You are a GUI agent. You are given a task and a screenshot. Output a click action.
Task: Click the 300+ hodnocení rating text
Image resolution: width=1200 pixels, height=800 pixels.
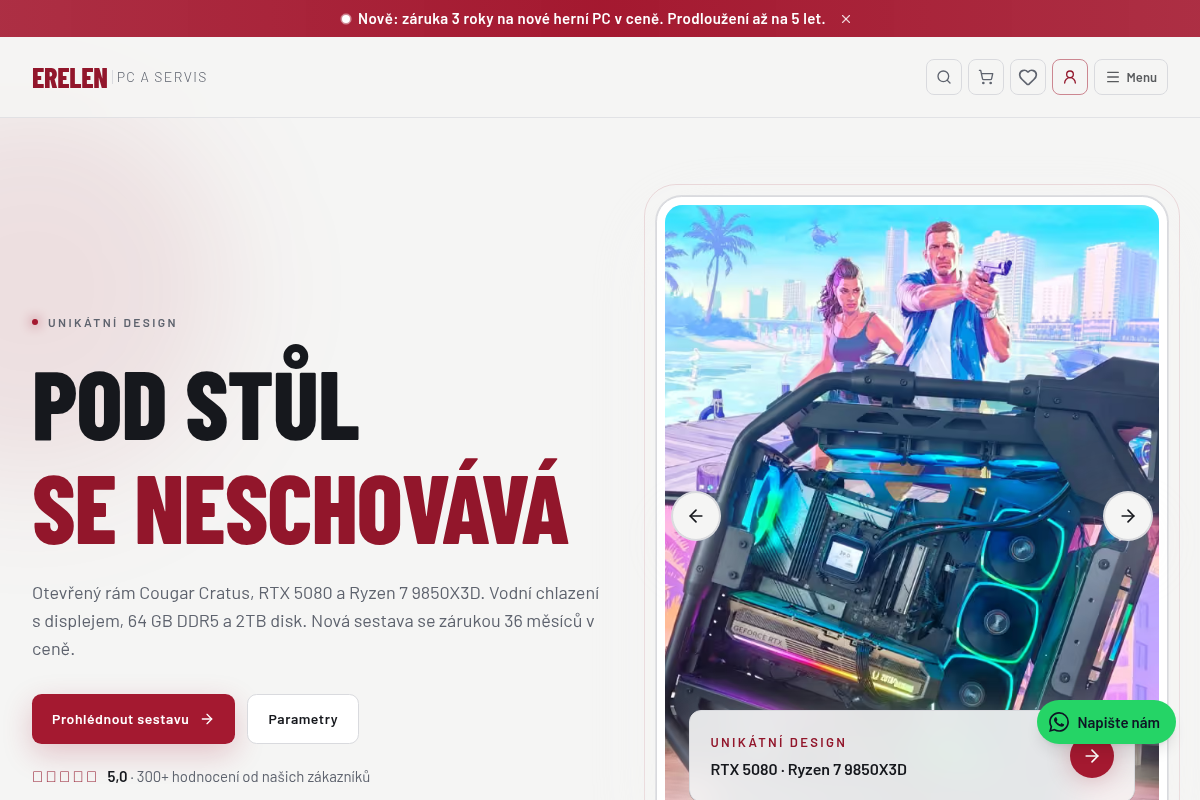[253, 777]
